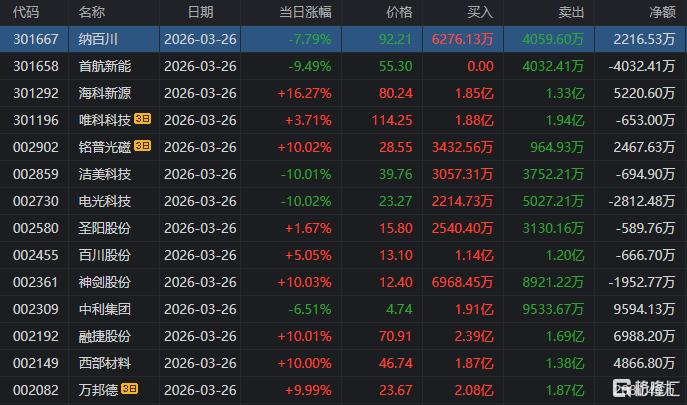Sort by the 代码 column header
687x405 pixels.
click(x=26, y=12)
